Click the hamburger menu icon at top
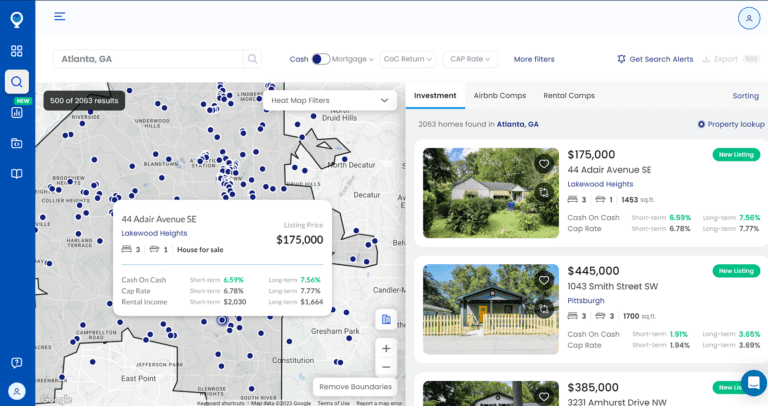This screenshot has height=406, width=768. (60, 16)
